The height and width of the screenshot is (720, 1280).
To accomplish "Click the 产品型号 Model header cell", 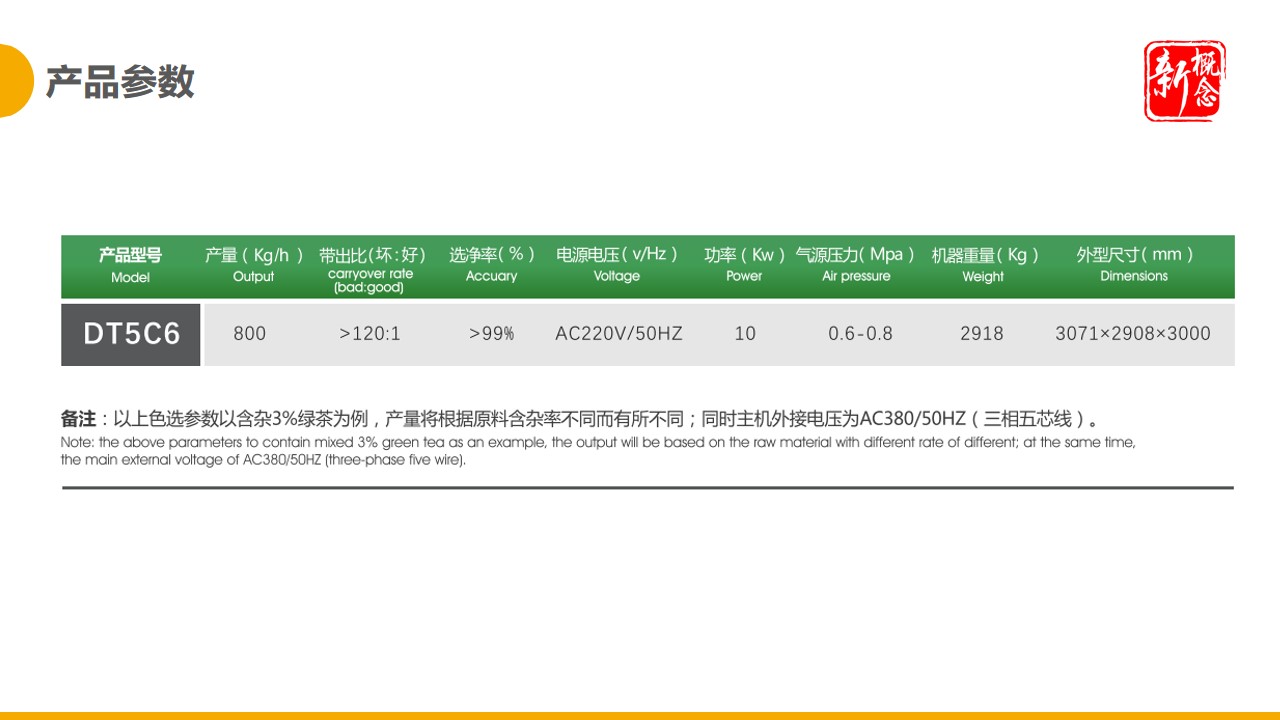I will (130, 266).
